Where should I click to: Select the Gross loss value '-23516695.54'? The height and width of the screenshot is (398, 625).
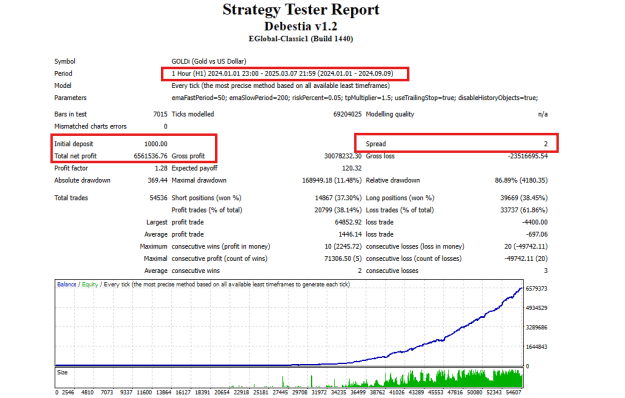click(x=528, y=156)
